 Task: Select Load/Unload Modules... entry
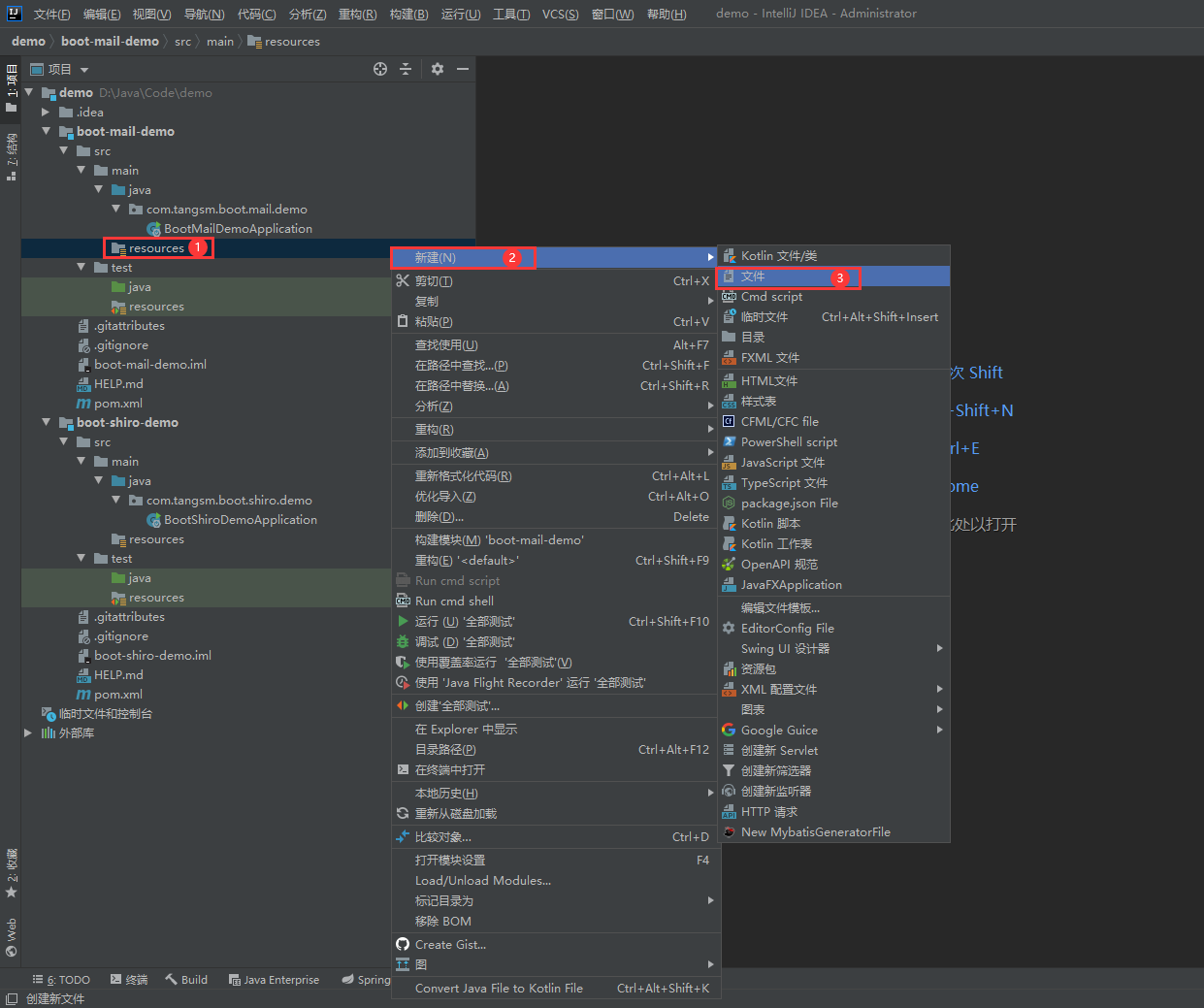pyautogui.click(x=555, y=880)
